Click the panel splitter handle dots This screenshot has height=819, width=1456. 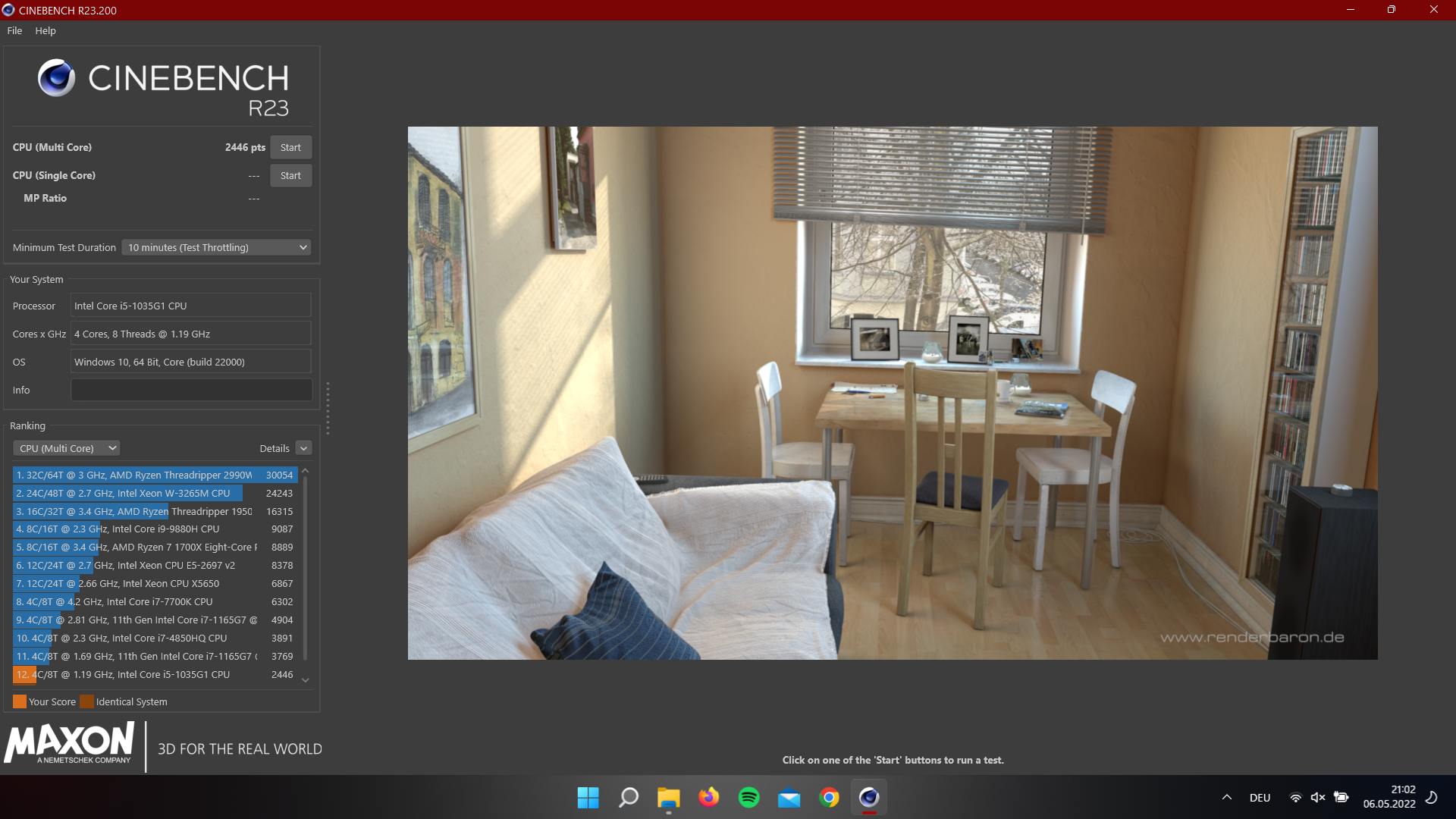click(x=328, y=408)
